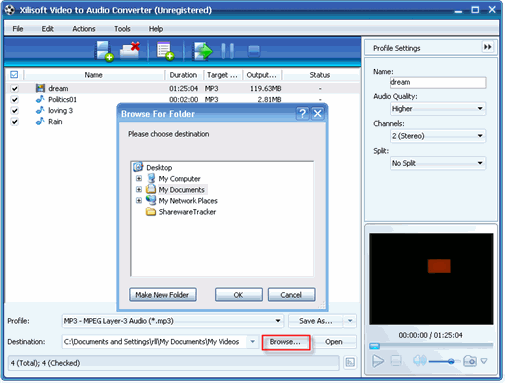This screenshot has width=505, height=383.
Task: Open the Tools menu
Action: [x=122, y=29]
